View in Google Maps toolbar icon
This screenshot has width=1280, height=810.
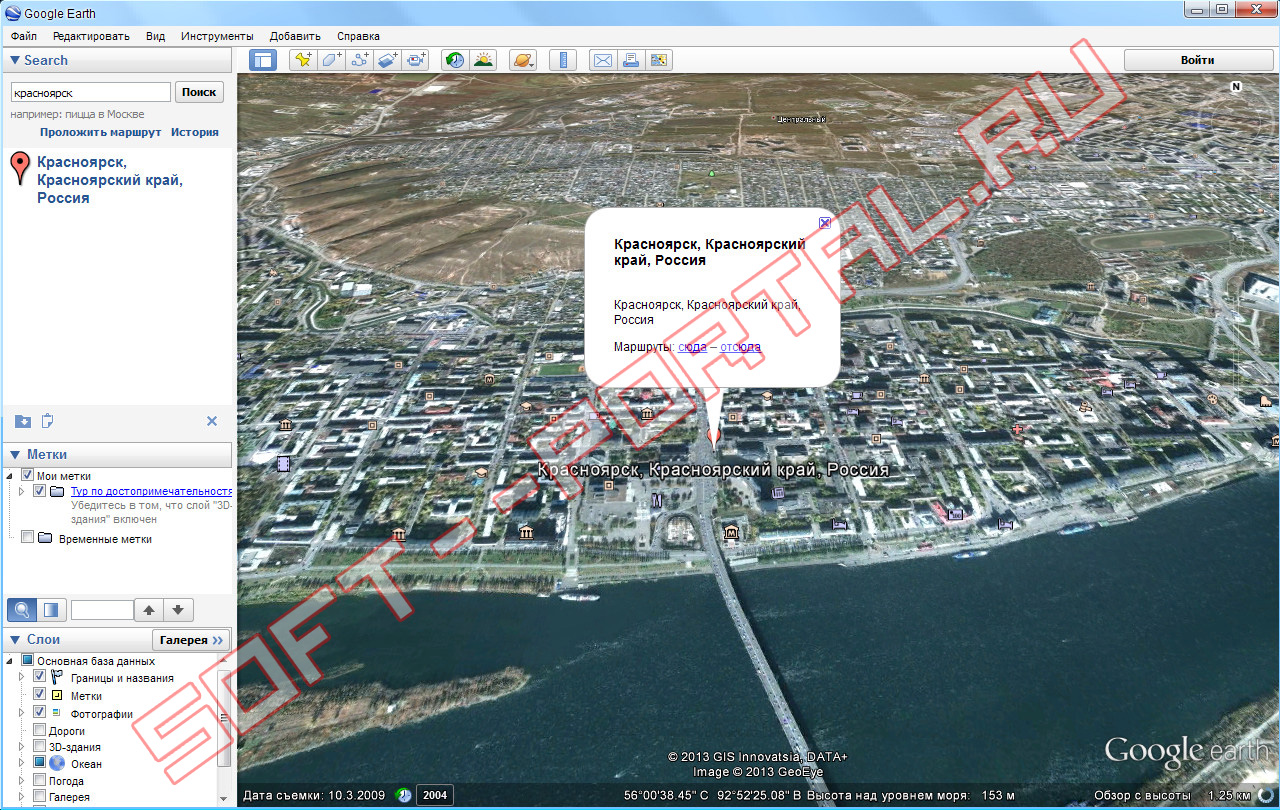point(659,60)
